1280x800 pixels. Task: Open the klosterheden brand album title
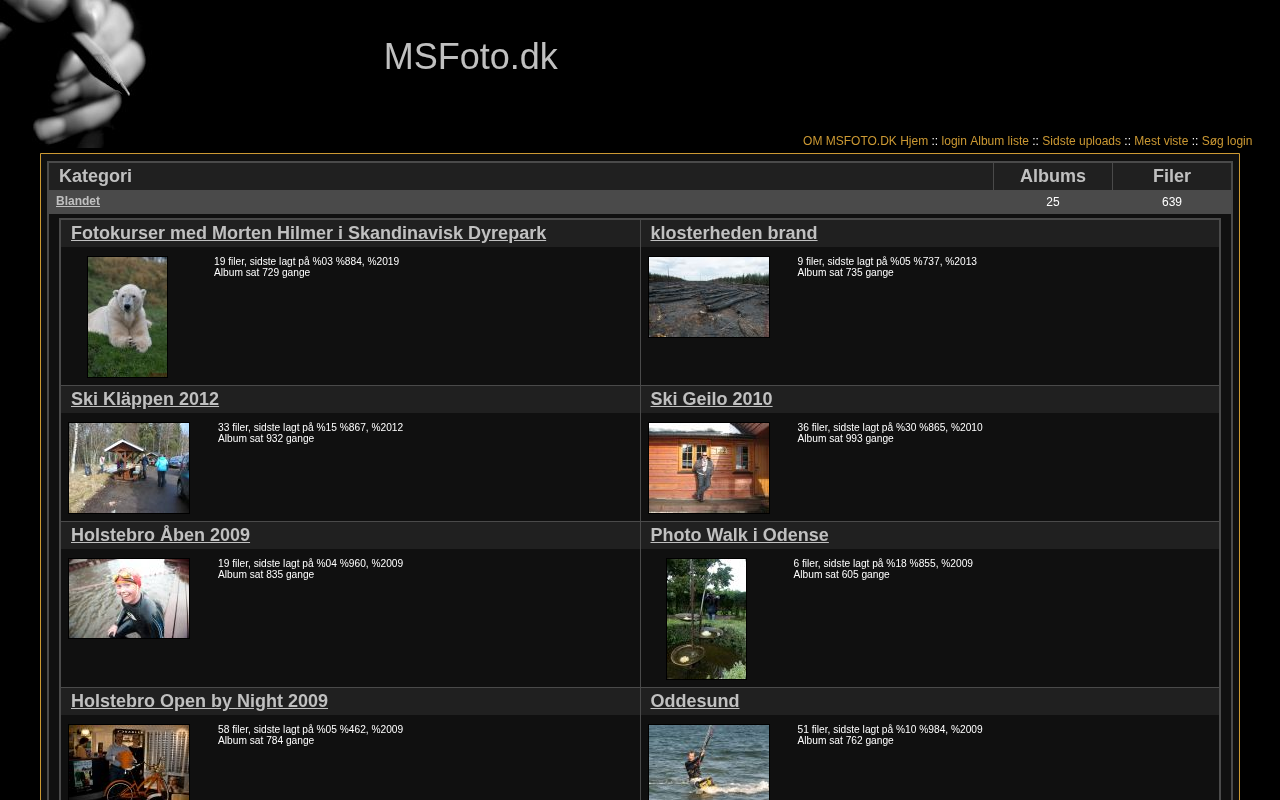734,233
